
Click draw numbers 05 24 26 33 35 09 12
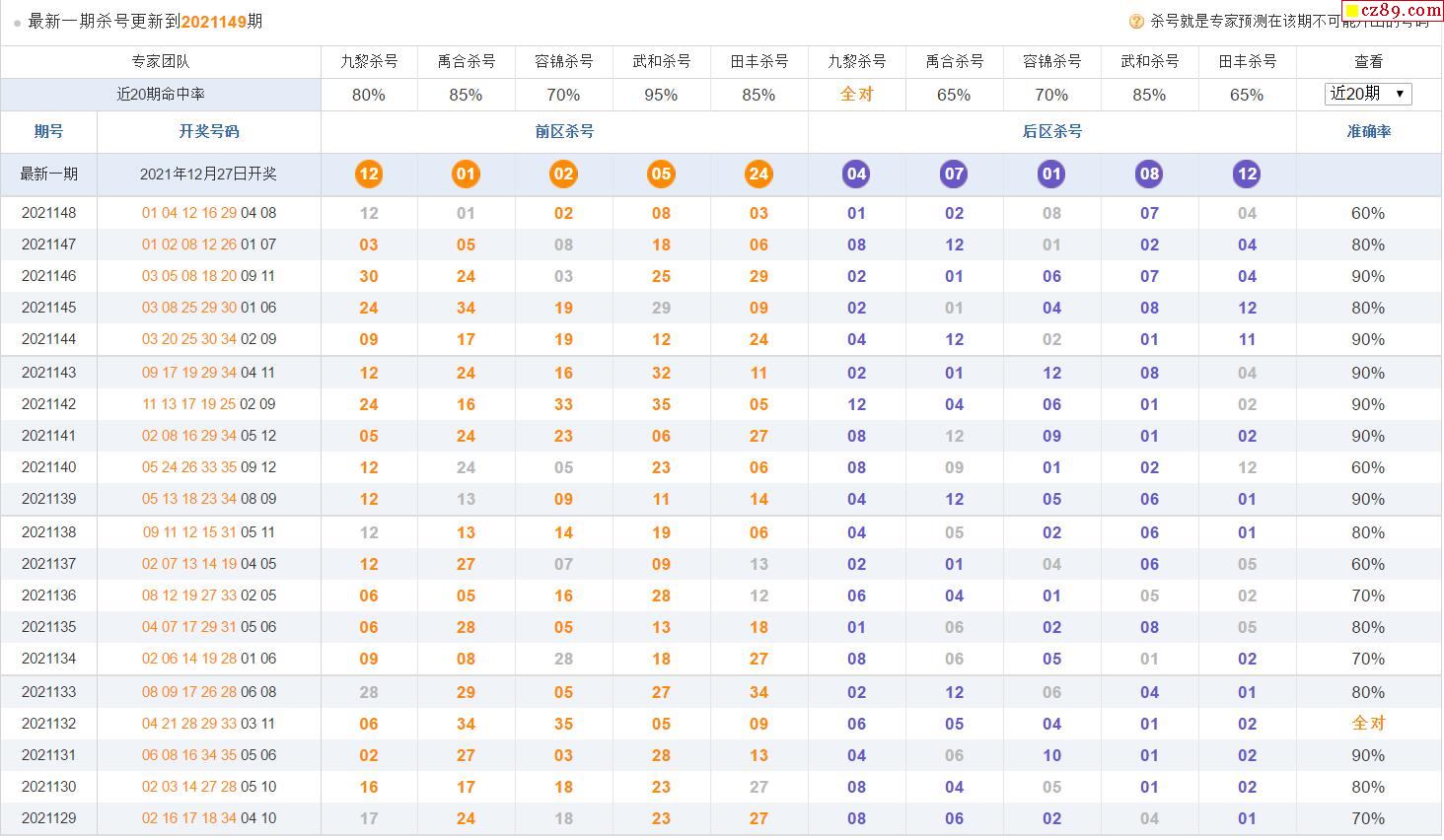click(x=209, y=467)
